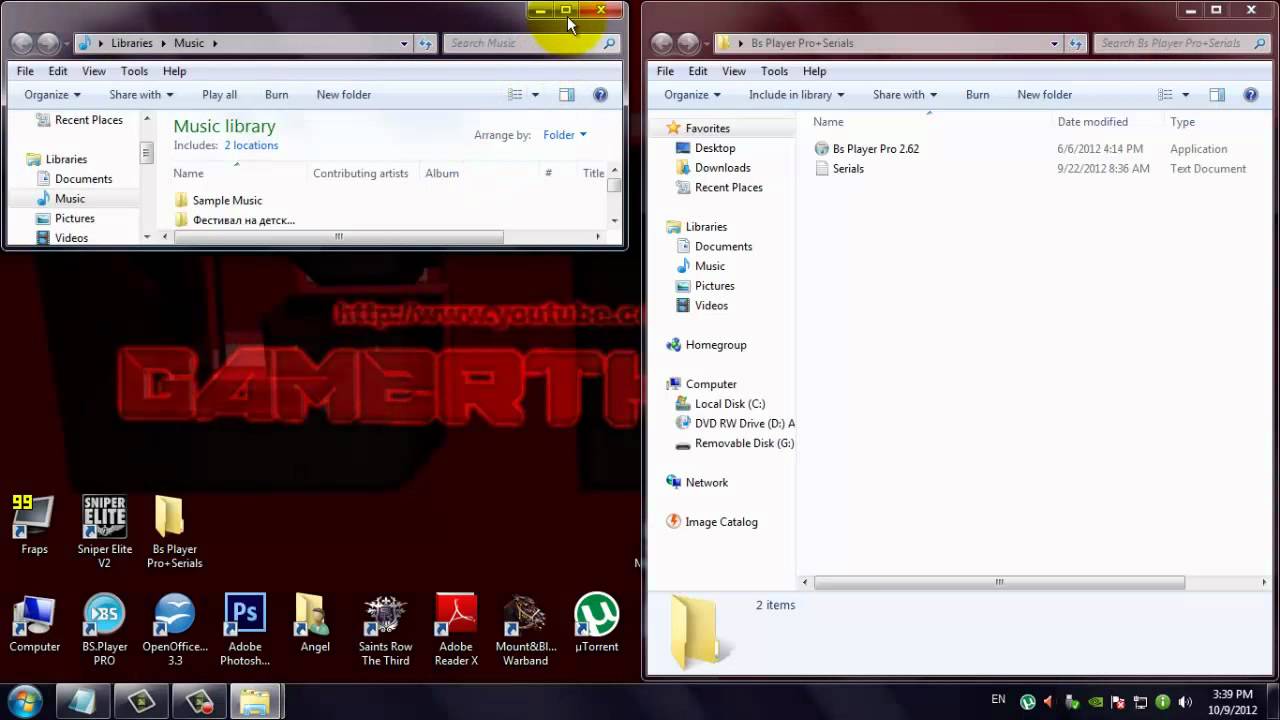Viewport: 1280px width, 720px height.
Task: Open help in the Bs Player Pro+Serials window
Action: pyautogui.click(x=1250, y=95)
